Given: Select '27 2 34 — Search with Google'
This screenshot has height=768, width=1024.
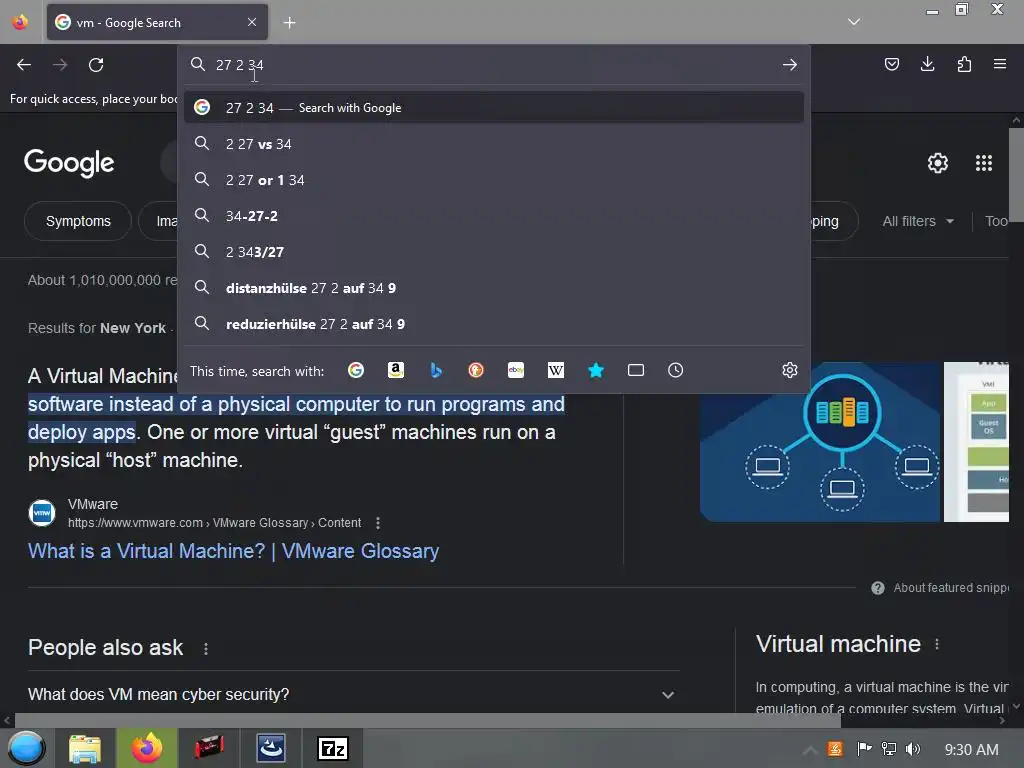Looking at the screenshot, I should pos(494,108).
